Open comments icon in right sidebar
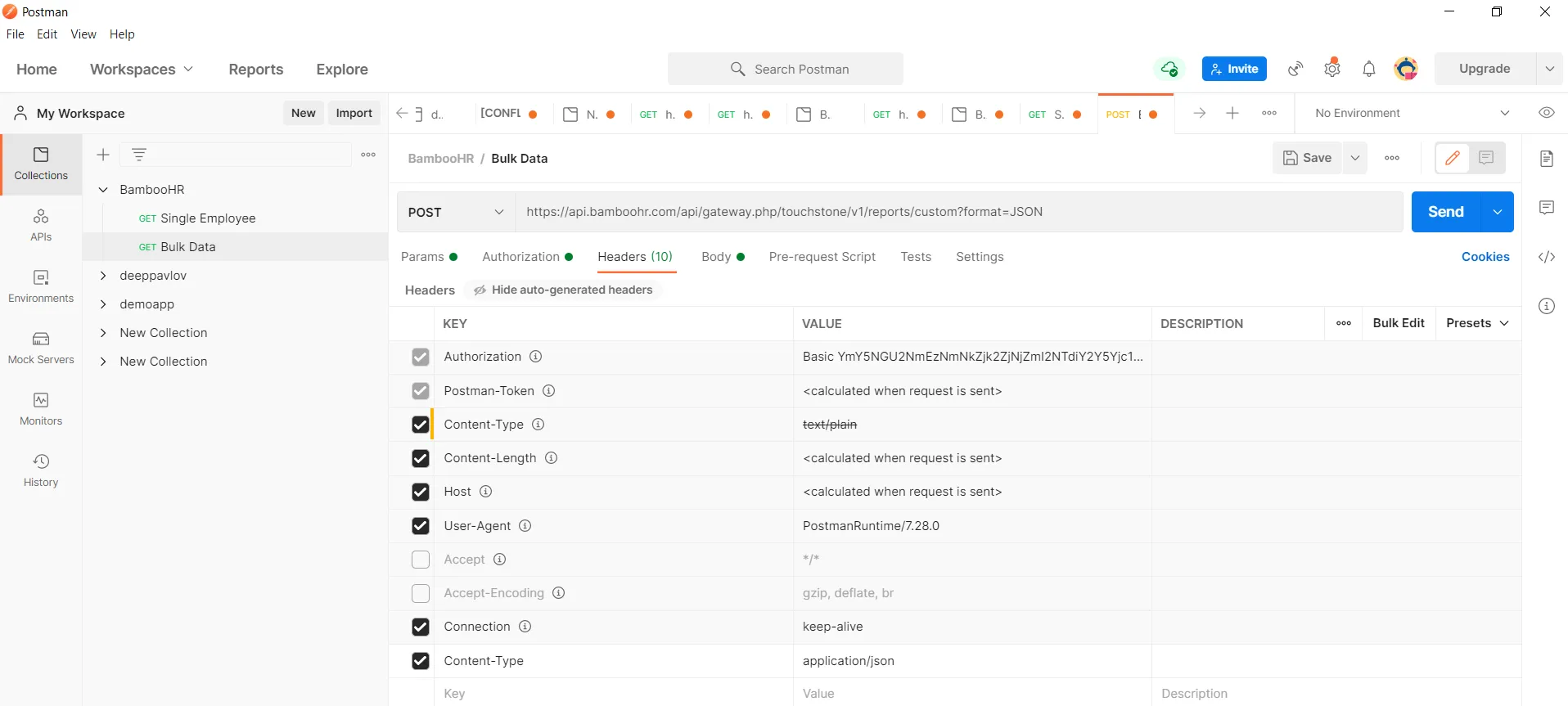Viewport: 1568px width, 706px height. 1547,208
